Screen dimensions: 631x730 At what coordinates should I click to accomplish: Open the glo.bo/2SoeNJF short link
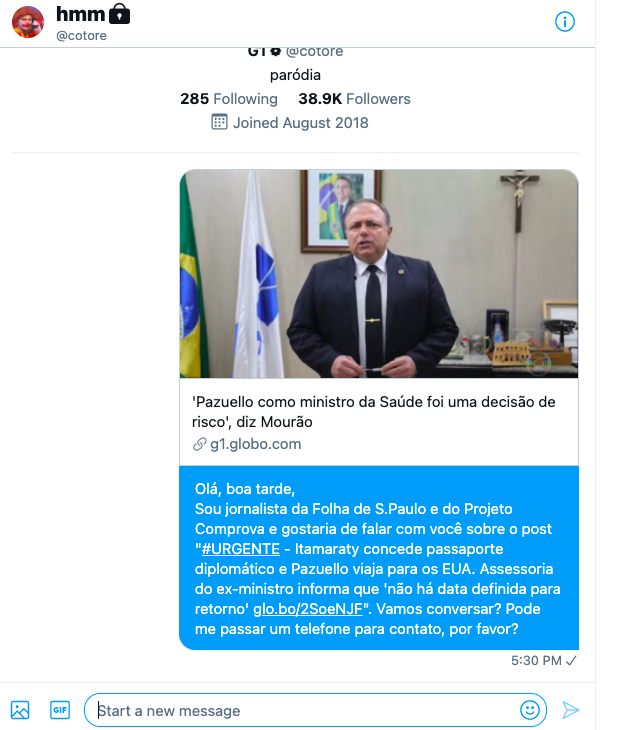(308, 609)
